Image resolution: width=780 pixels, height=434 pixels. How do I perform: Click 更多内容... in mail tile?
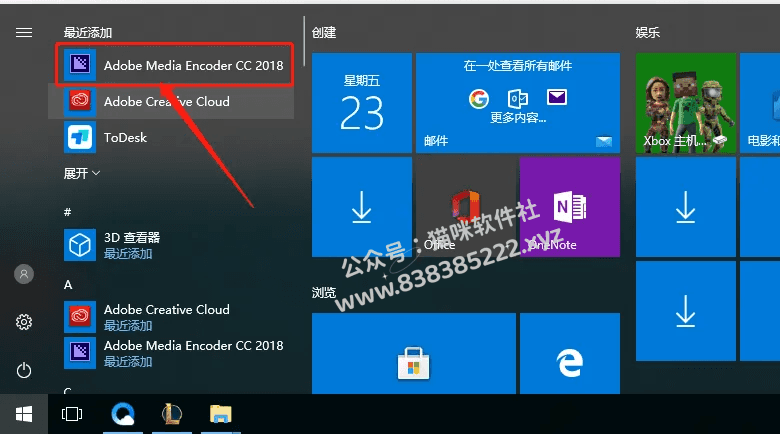[518, 118]
